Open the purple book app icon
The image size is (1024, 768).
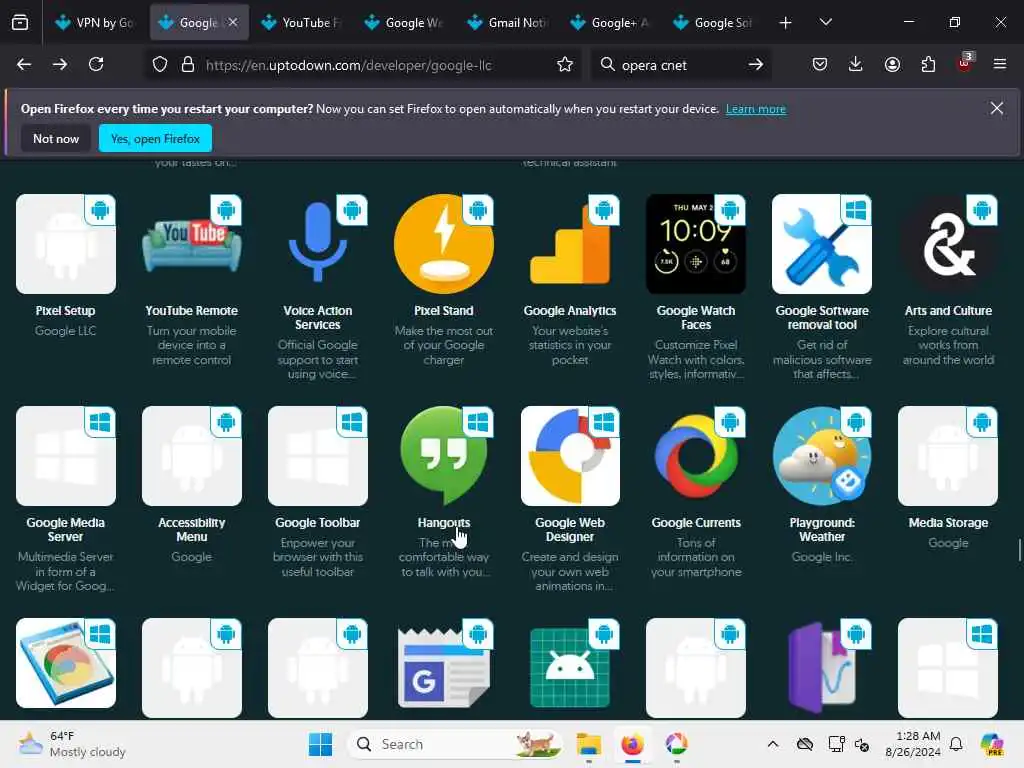(x=822, y=667)
